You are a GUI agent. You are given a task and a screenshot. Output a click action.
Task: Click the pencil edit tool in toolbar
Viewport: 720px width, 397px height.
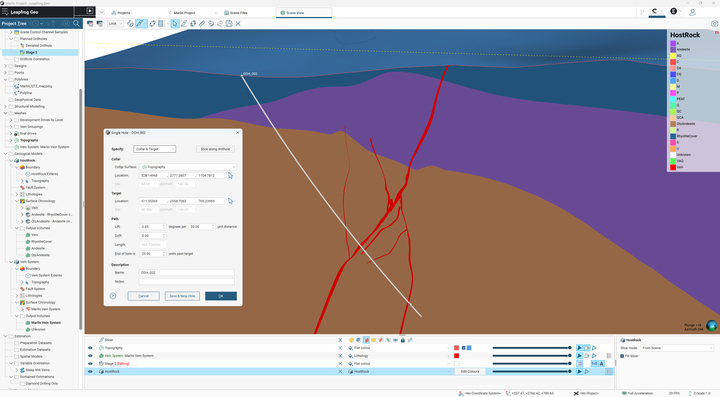tap(184, 23)
